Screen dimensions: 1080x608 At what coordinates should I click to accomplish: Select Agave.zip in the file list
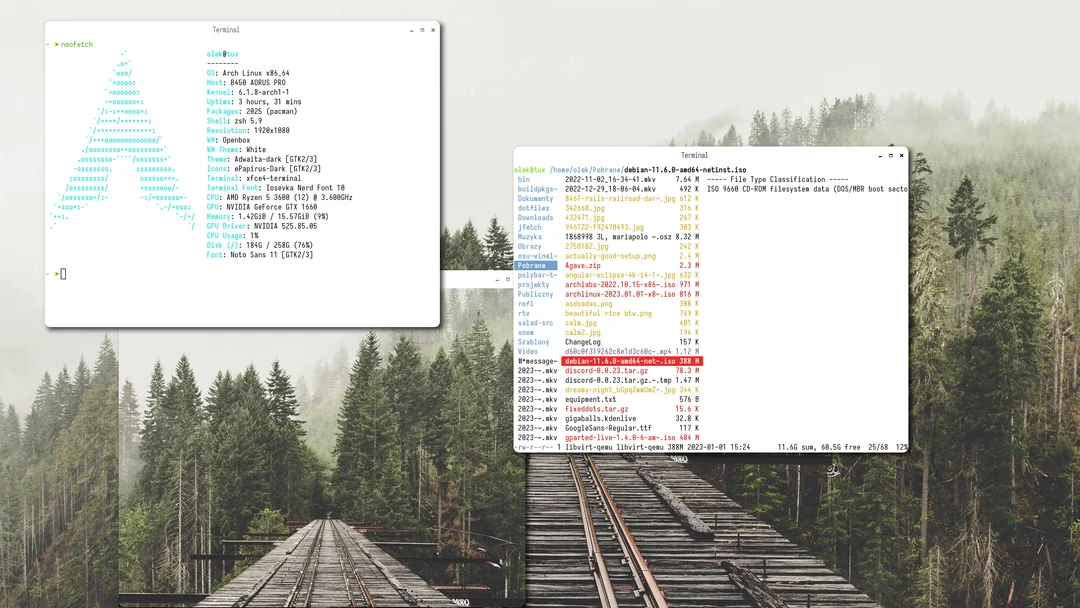pos(585,265)
